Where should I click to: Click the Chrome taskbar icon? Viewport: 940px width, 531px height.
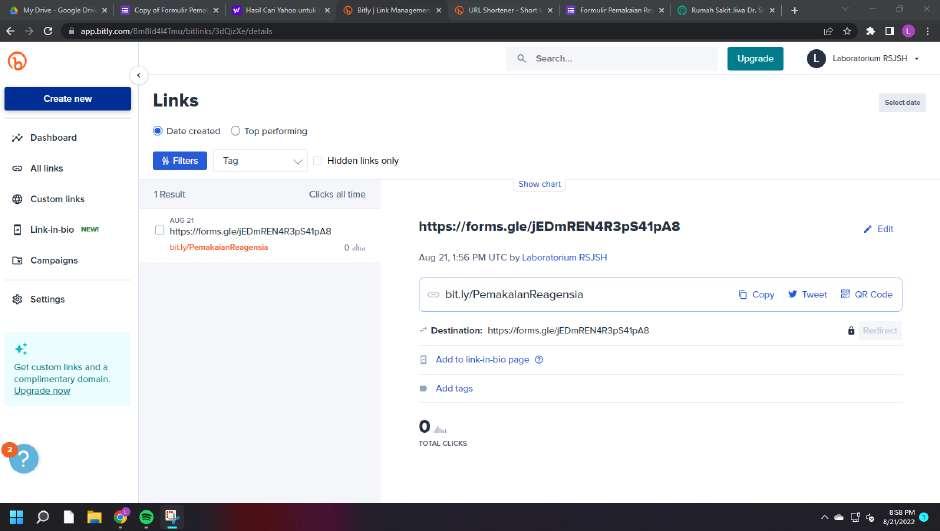120,517
